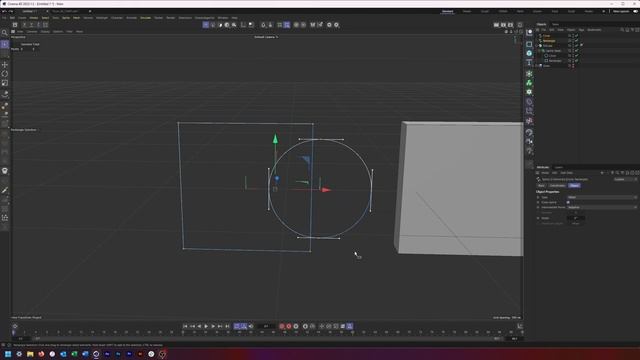The width and height of the screenshot is (640, 360).
Task: Select the Spline Pen tool
Action: tap(5, 190)
